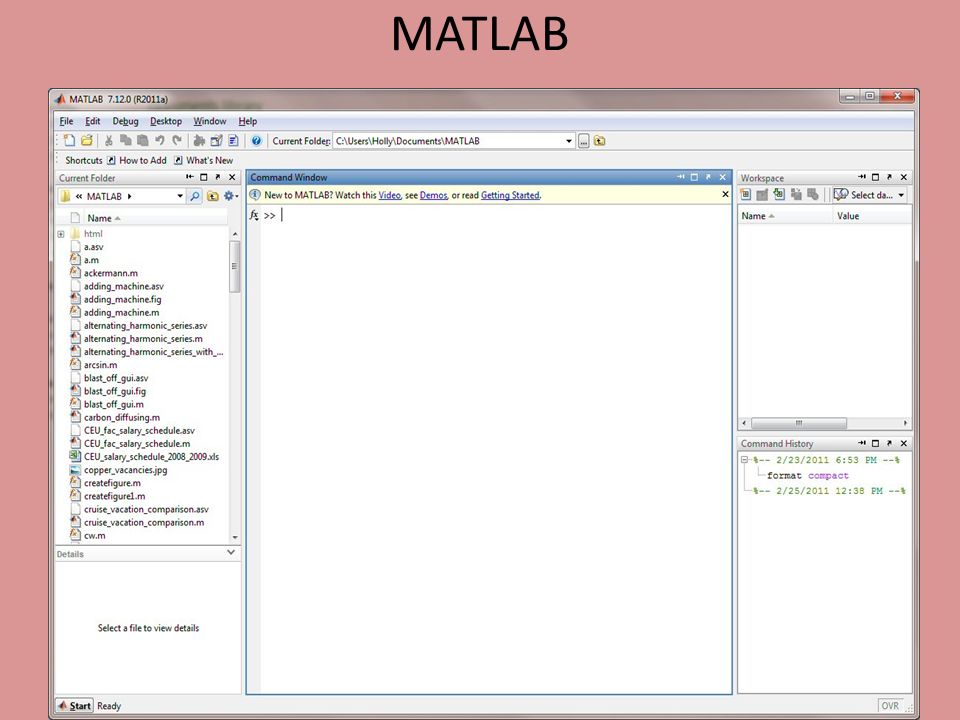Click the Cut scissors toolbar icon
960x720 pixels.
pyautogui.click(x=108, y=141)
